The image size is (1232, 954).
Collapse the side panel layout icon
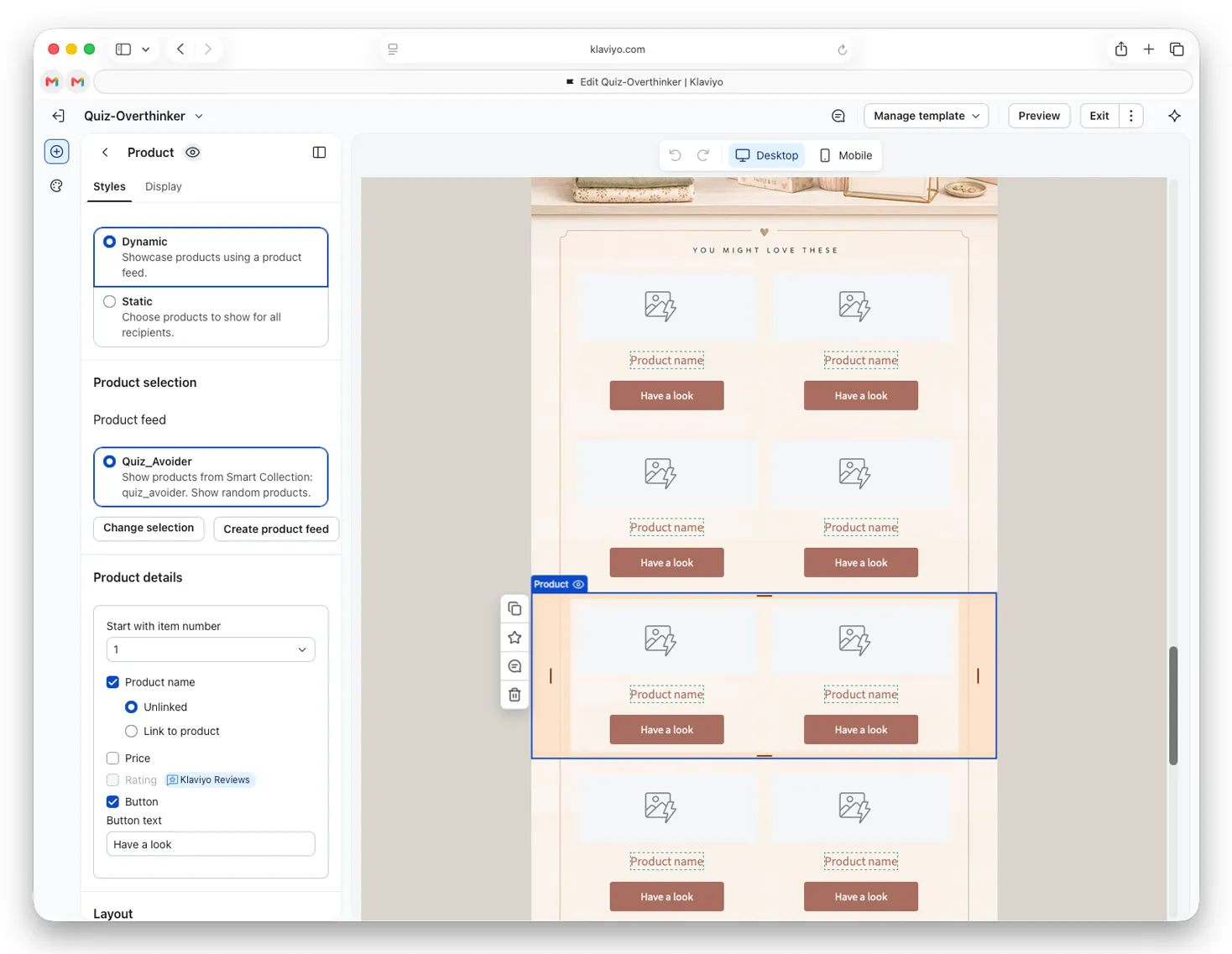point(319,153)
